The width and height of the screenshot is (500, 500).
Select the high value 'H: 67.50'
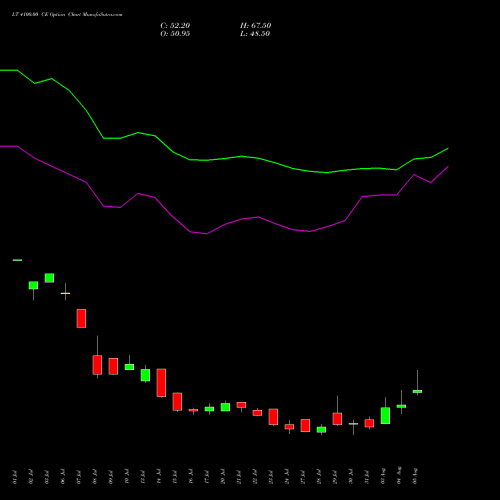pyautogui.click(x=256, y=26)
